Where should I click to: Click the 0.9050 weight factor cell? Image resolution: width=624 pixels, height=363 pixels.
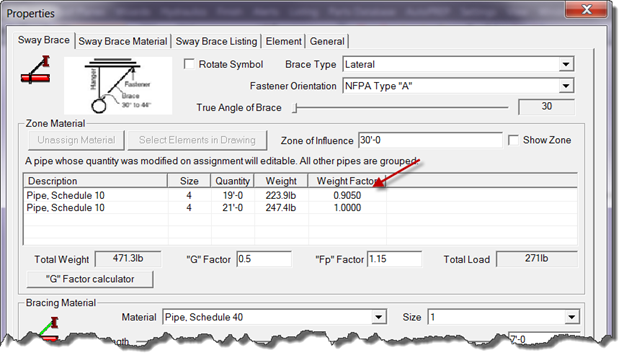[347, 195]
